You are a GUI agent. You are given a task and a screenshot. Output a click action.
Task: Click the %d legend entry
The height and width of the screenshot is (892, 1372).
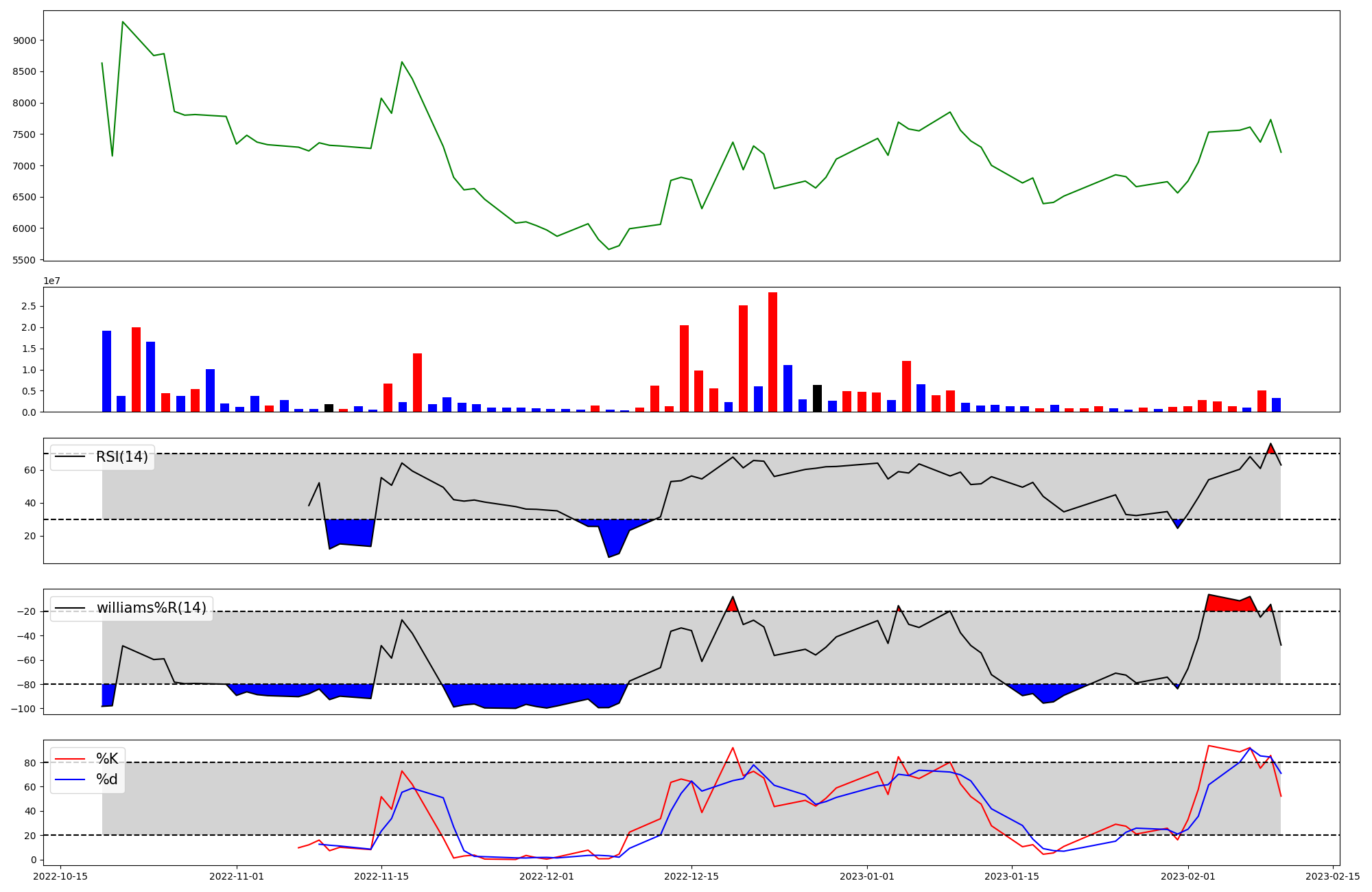(x=107, y=779)
